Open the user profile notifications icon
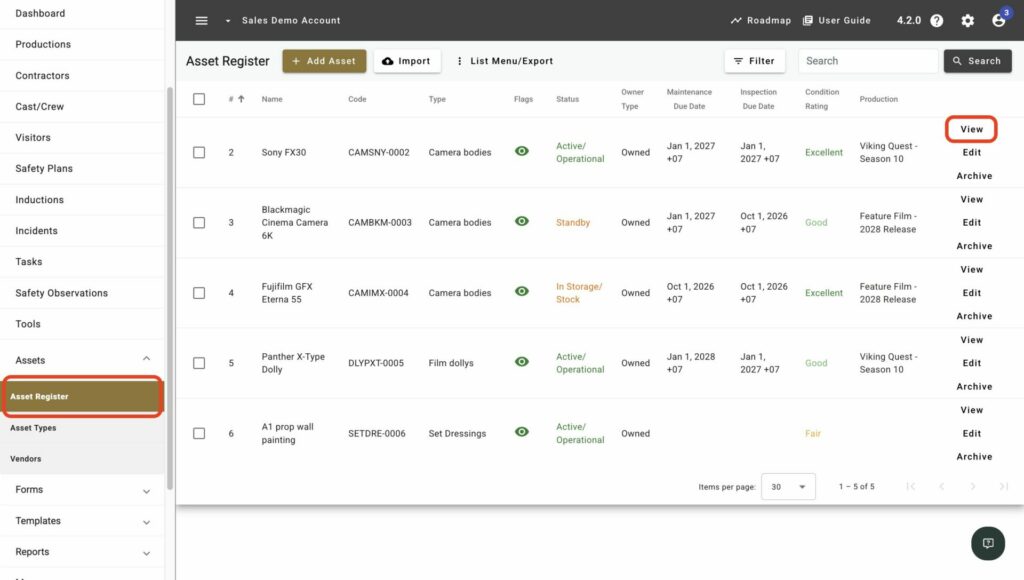The image size is (1024, 580). pos(999,19)
